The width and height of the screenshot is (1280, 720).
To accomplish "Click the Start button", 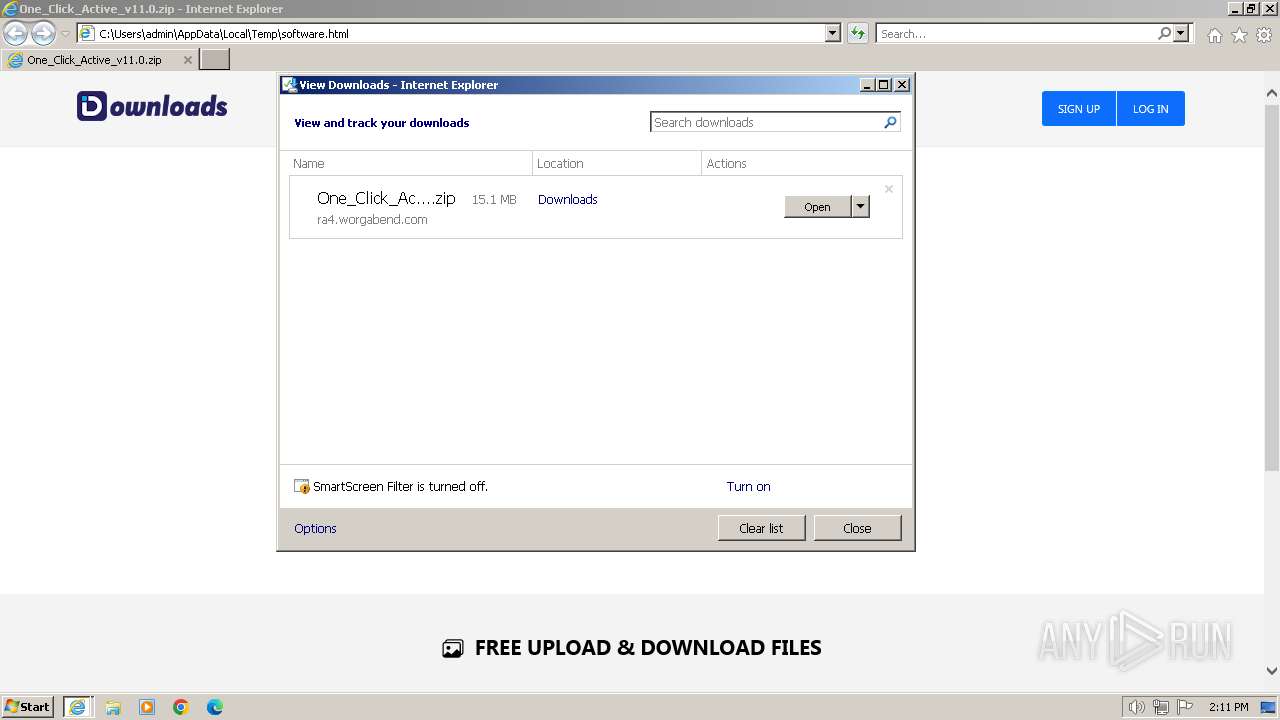I will (x=28, y=707).
